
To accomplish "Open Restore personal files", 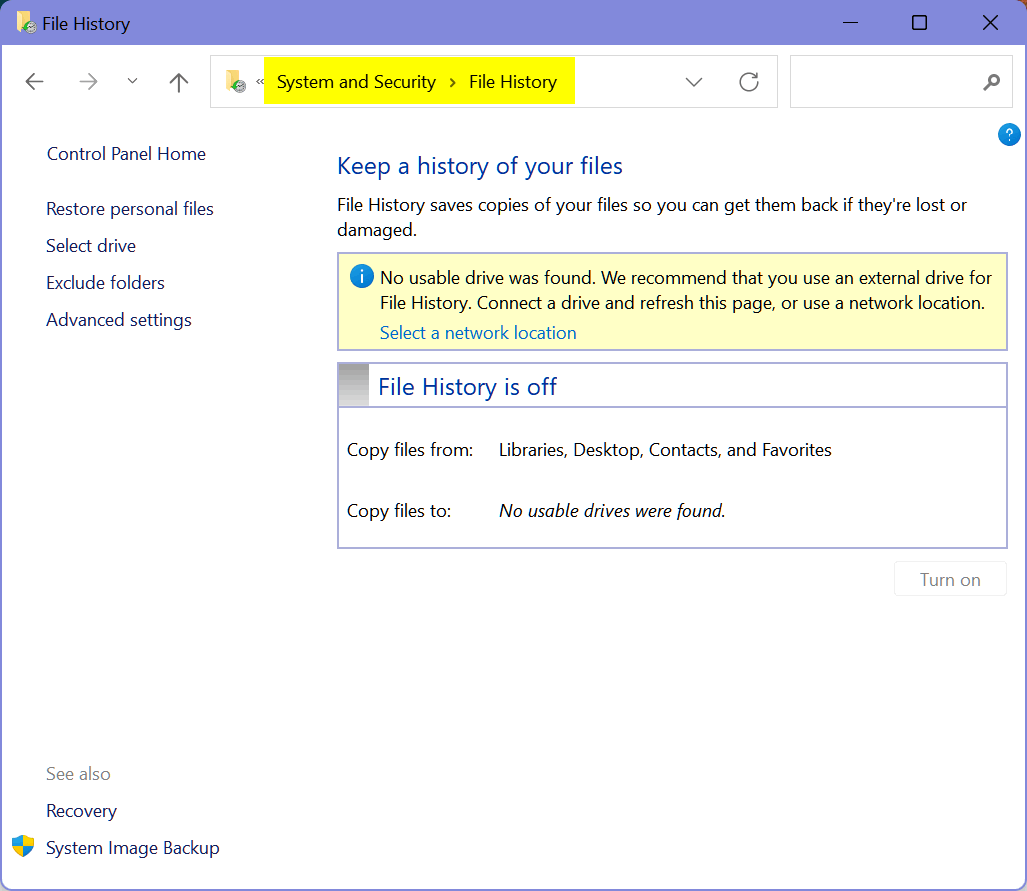I will 130,209.
